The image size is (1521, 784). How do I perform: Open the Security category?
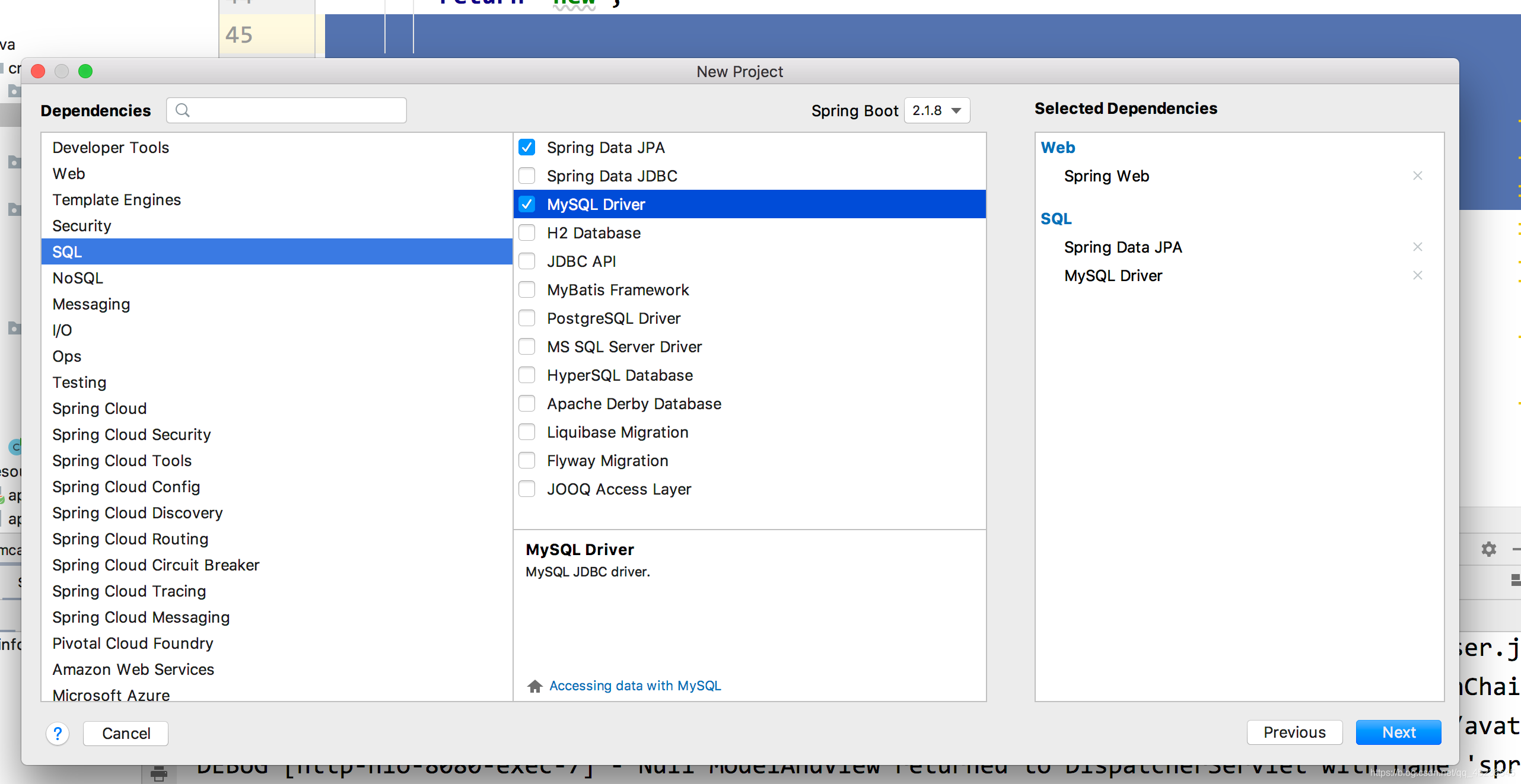coord(276,225)
